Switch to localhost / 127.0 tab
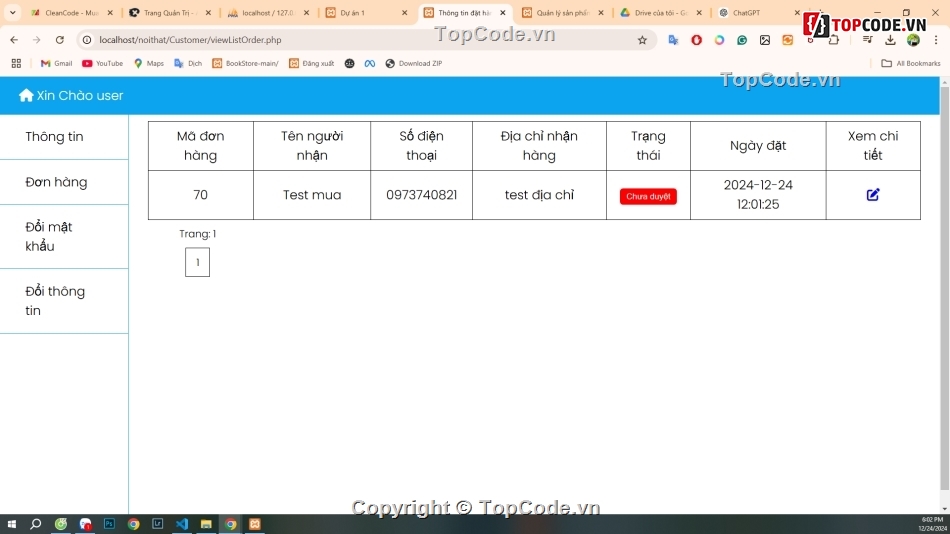Screen dimensions: 950x534 pos(268,13)
